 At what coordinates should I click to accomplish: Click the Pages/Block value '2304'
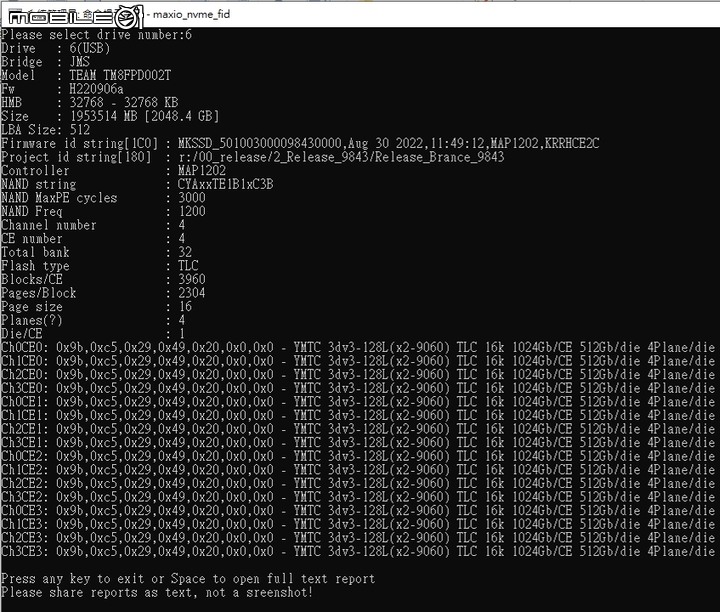(192, 293)
